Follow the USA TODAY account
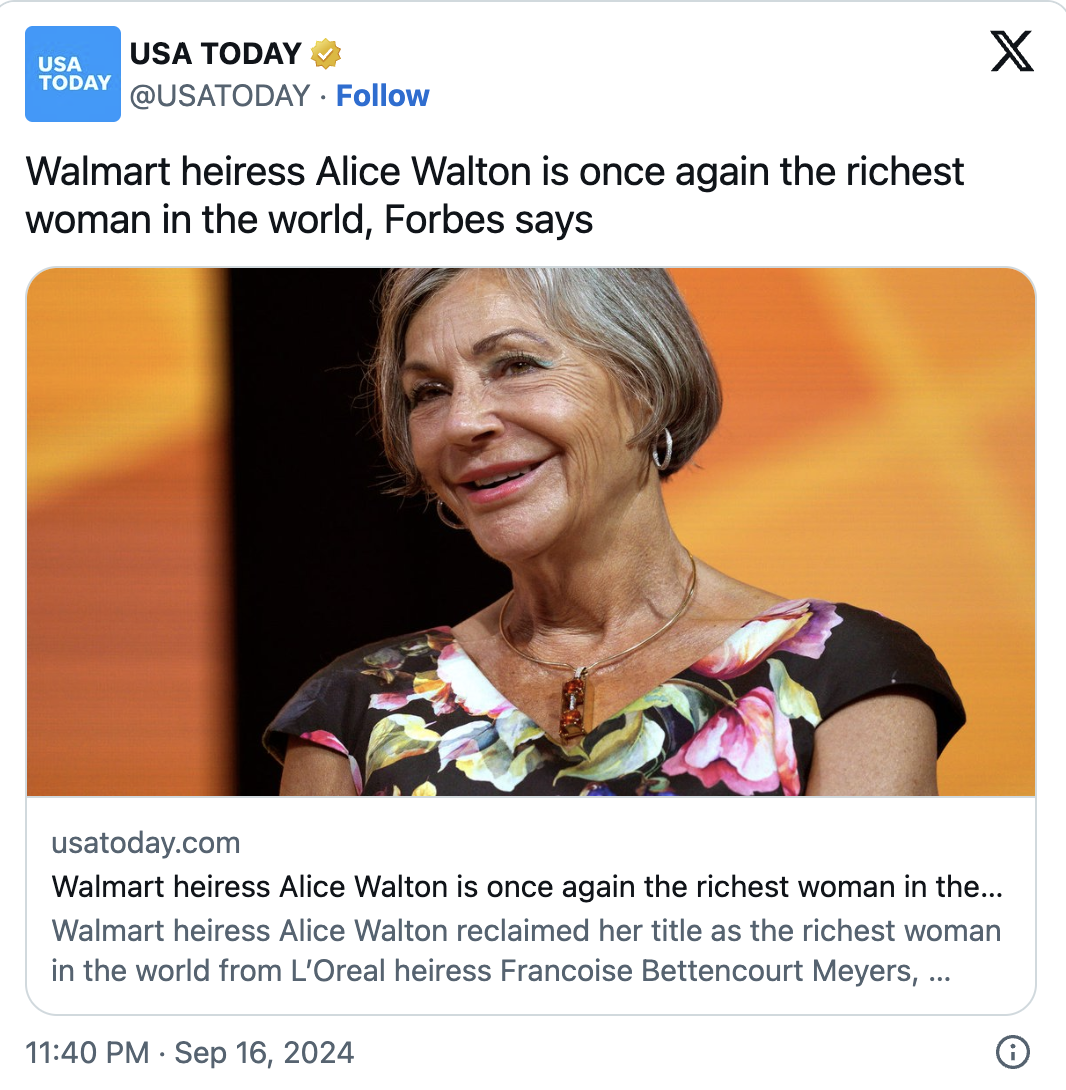The width and height of the screenshot is (1066, 1090). [x=382, y=96]
